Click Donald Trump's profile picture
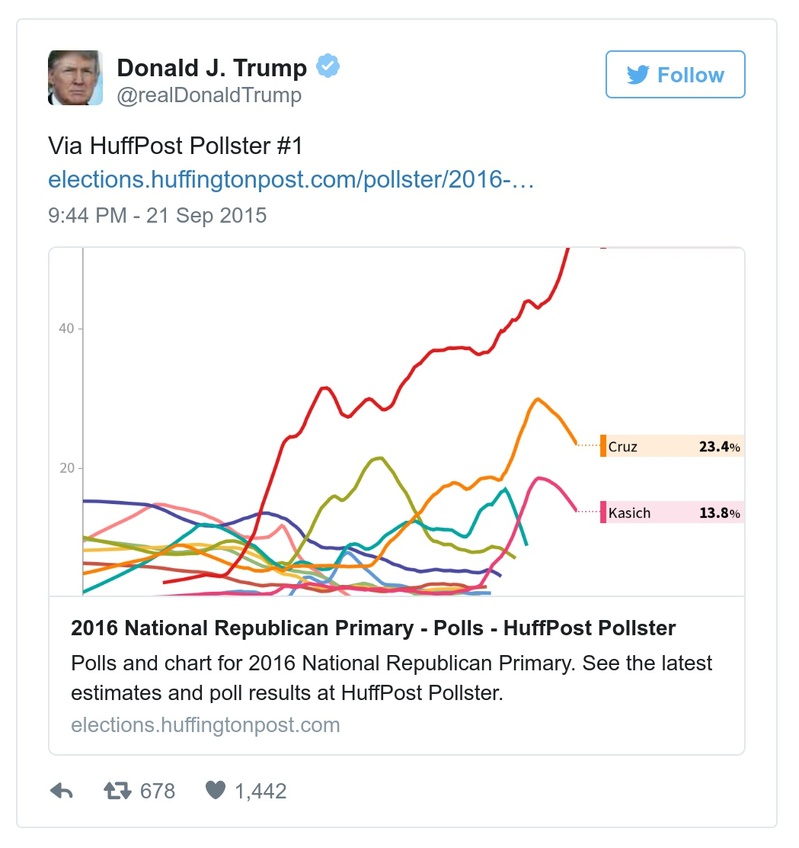This screenshot has height=848, width=799. point(75,76)
